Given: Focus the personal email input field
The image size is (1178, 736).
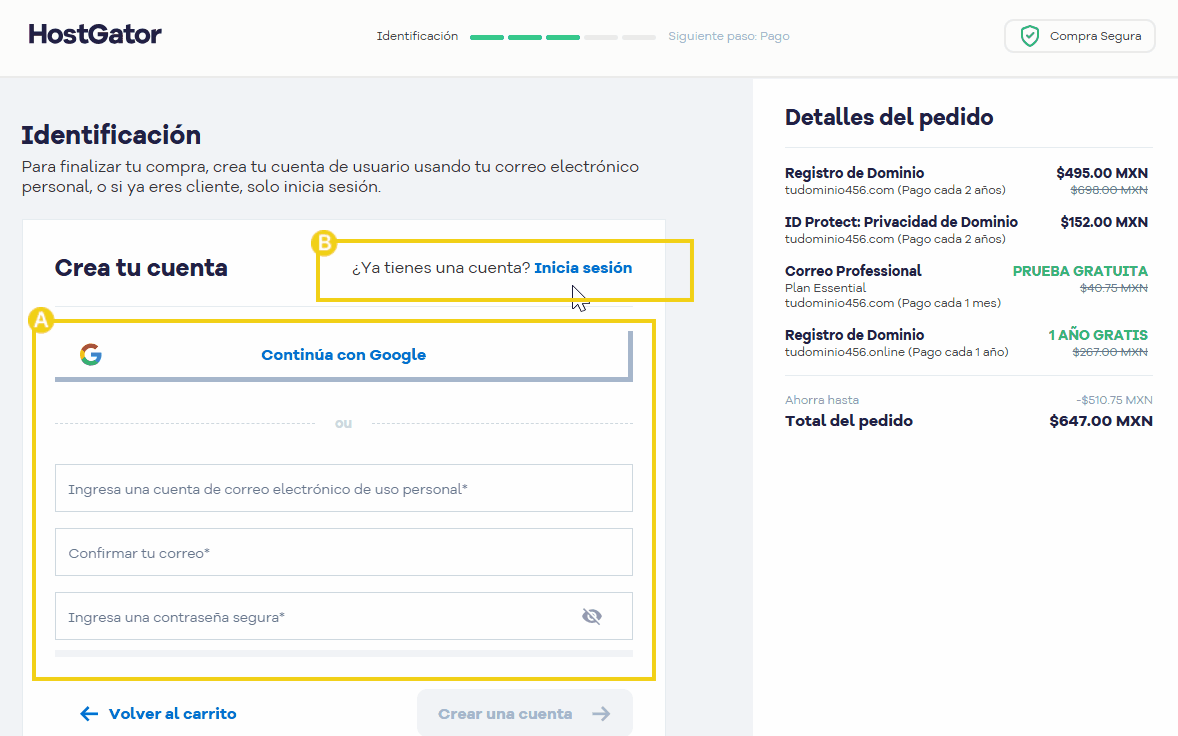Looking at the screenshot, I should click(x=343, y=488).
